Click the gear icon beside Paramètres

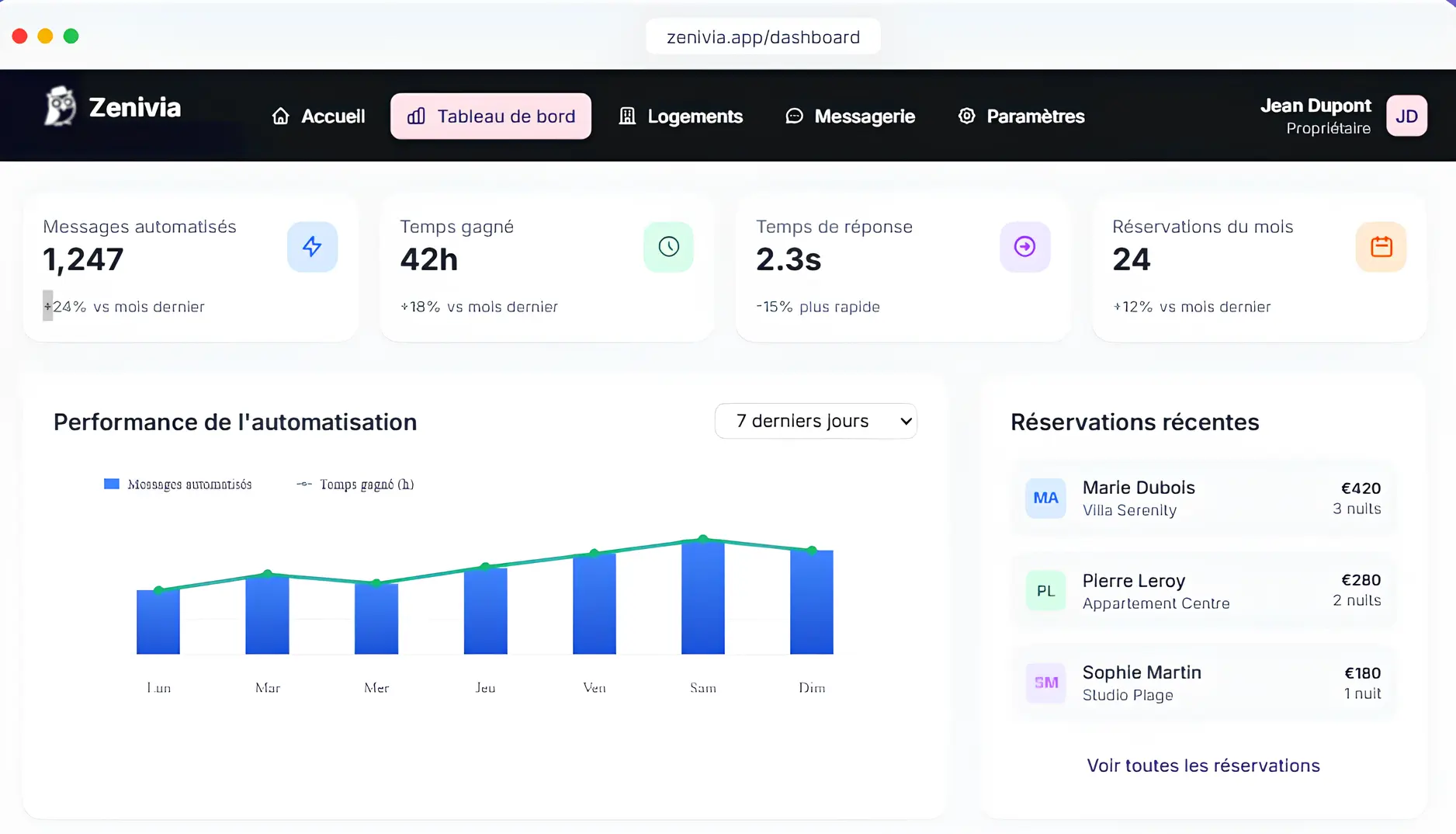[x=966, y=116]
